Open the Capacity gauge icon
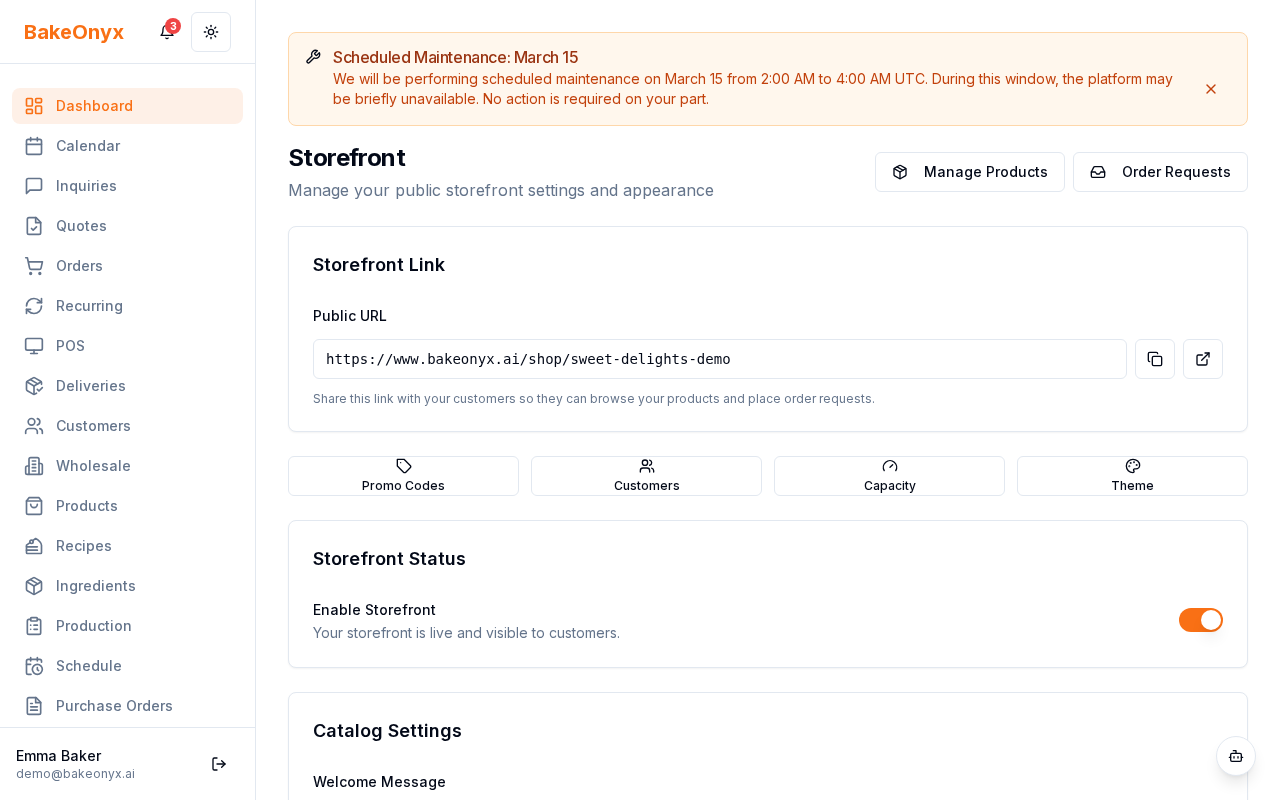Screen dimensions: 1280x800 [889, 466]
